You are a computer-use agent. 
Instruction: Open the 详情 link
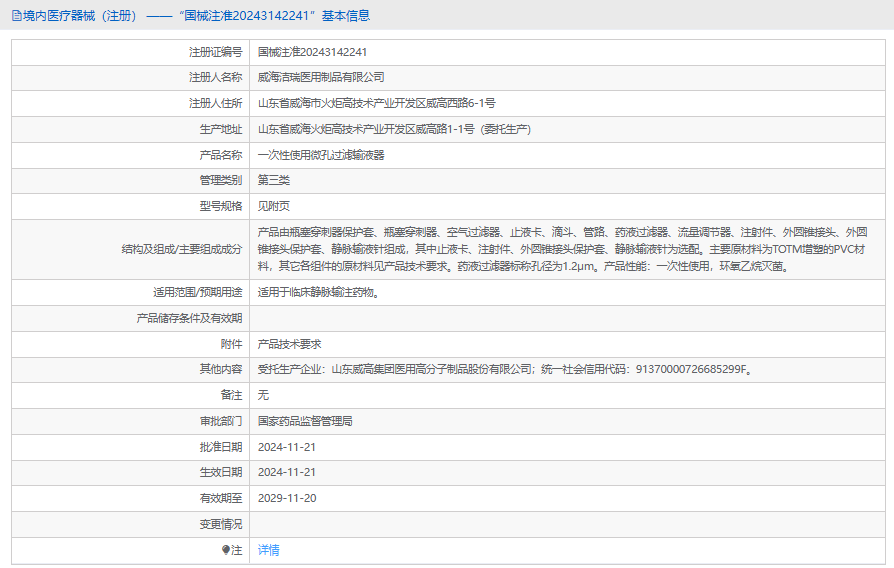pyautogui.click(x=269, y=550)
